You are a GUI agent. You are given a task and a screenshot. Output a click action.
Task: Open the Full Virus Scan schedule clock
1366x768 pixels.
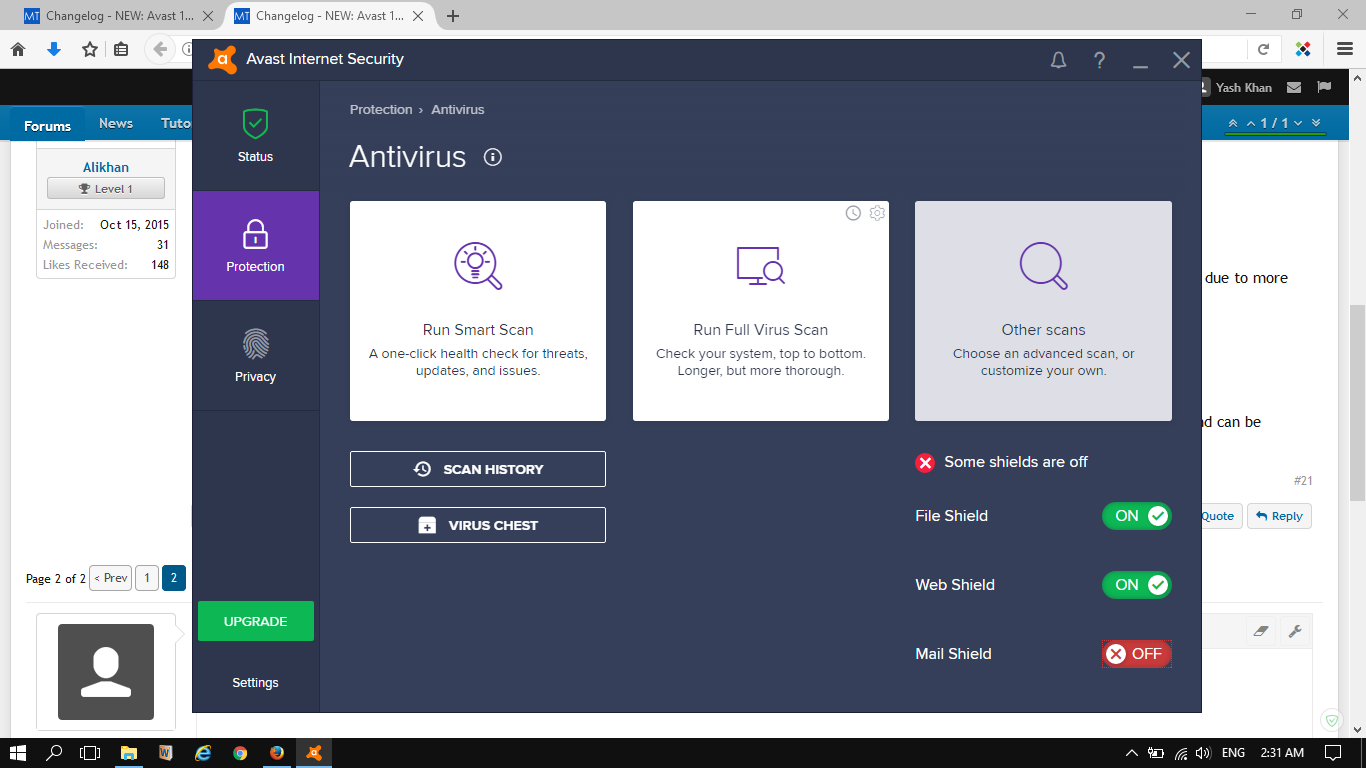coord(853,213)
